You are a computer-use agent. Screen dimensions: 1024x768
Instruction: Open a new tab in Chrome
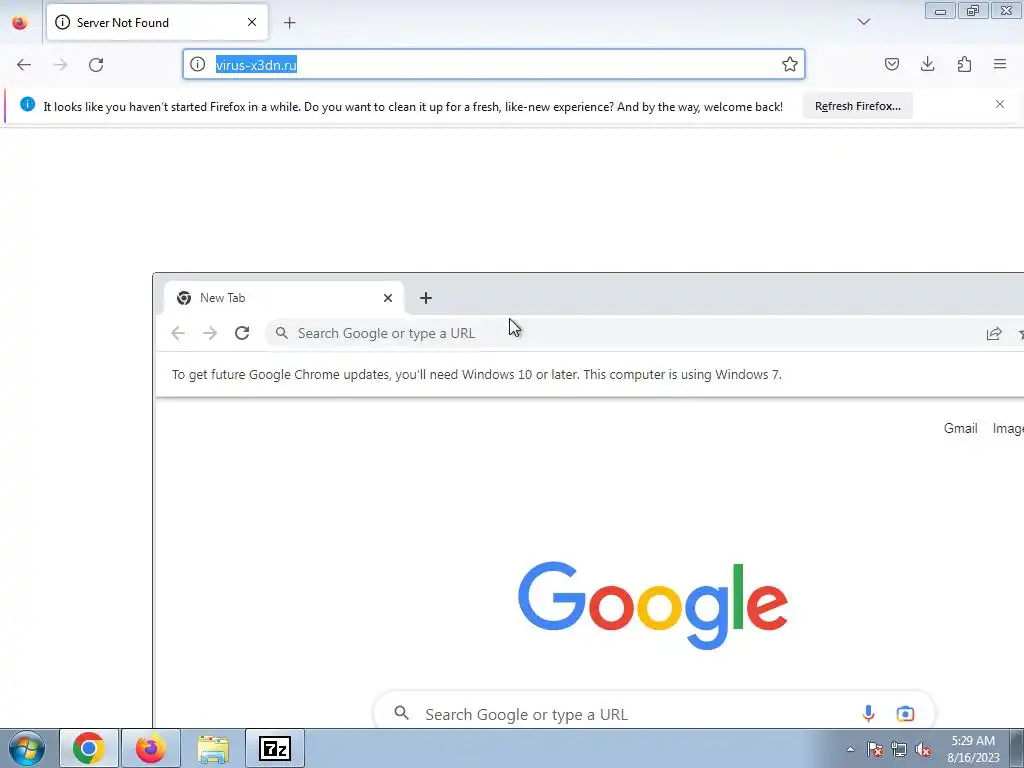(426, 298)
